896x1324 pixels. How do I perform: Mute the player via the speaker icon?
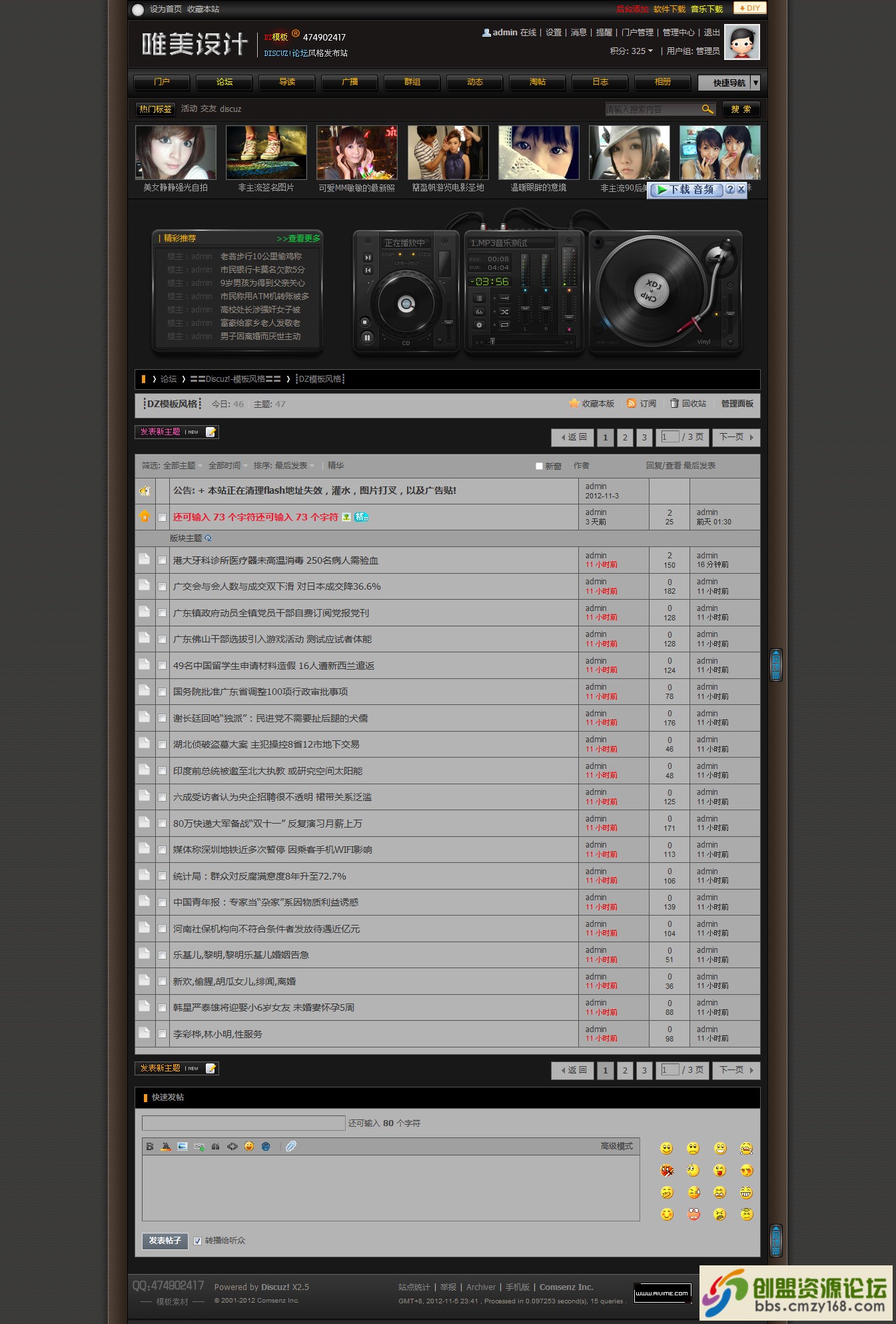(569, 330)
